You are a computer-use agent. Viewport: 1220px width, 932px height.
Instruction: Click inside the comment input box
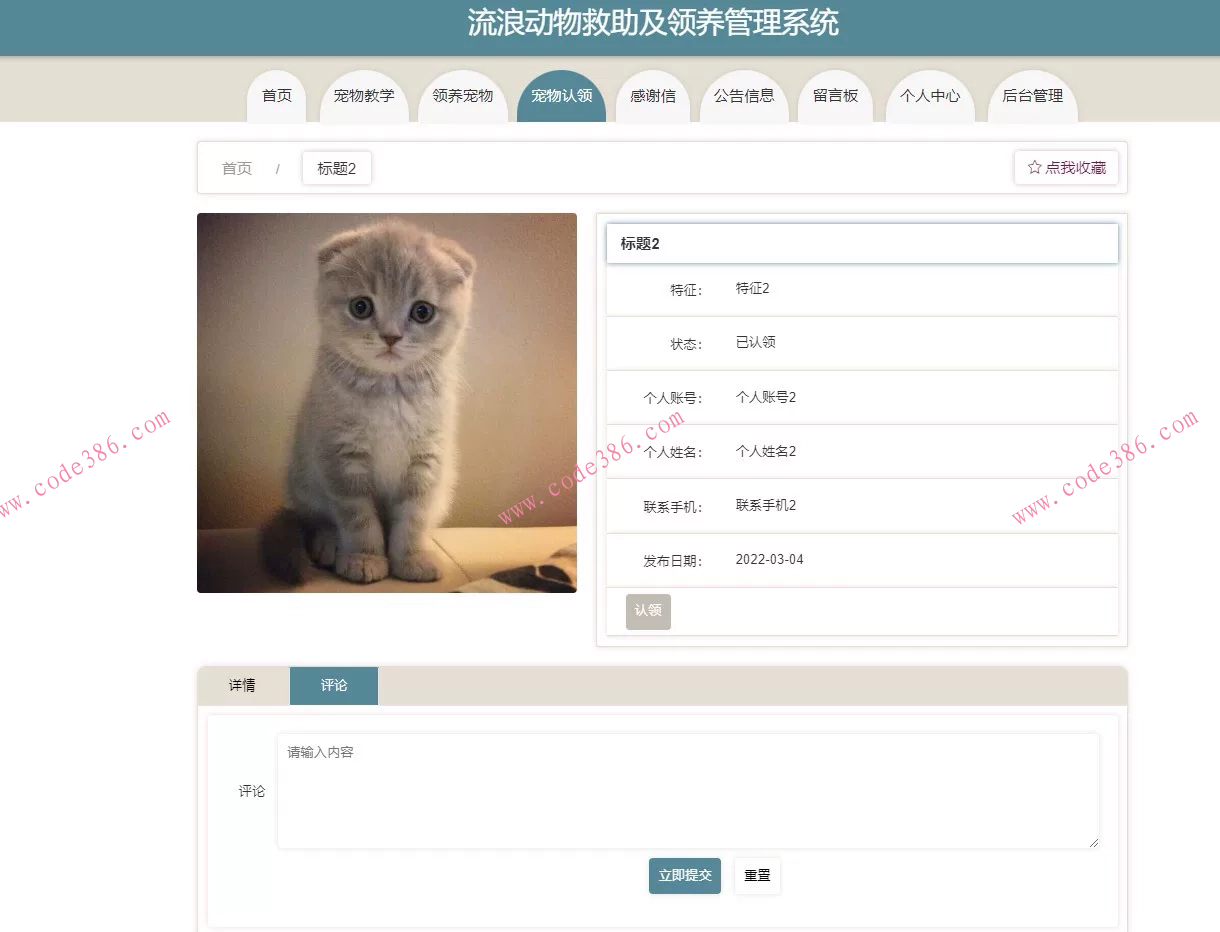tap(689, 790)
